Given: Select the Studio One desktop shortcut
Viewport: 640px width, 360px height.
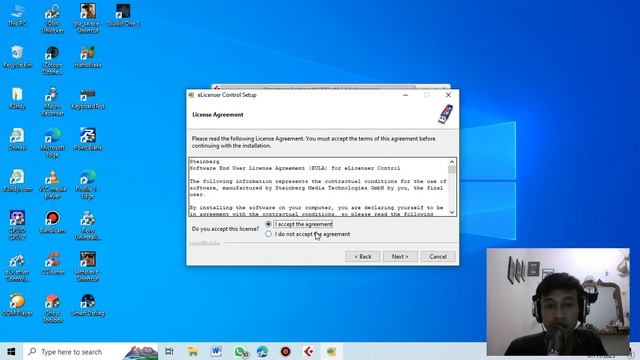Looking at the screenshot, I should click(x=123, y=16).
